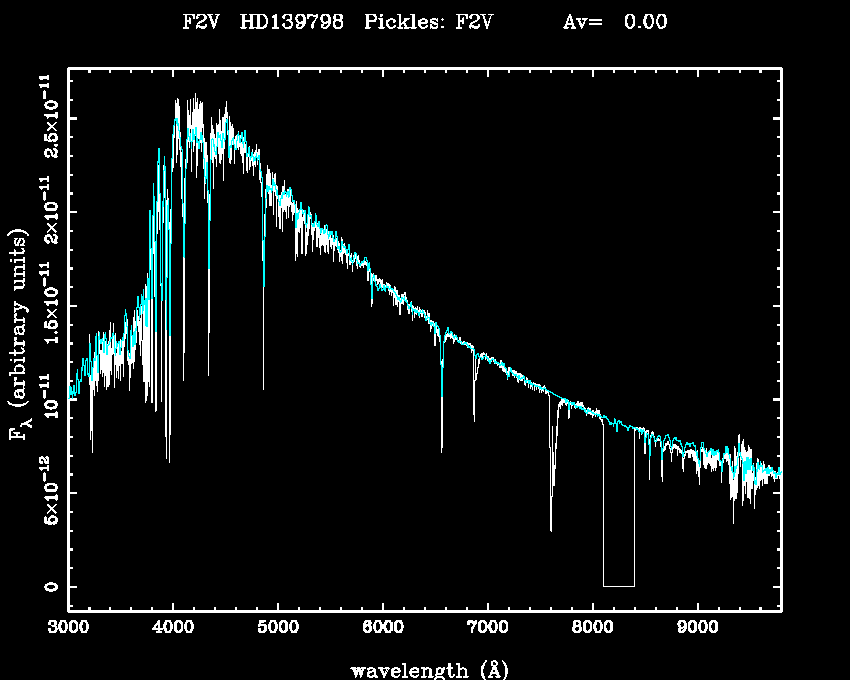Click the 4000 x-axis tick label
The height and width of the screenshot is (680, 850).
coord(173,628)
